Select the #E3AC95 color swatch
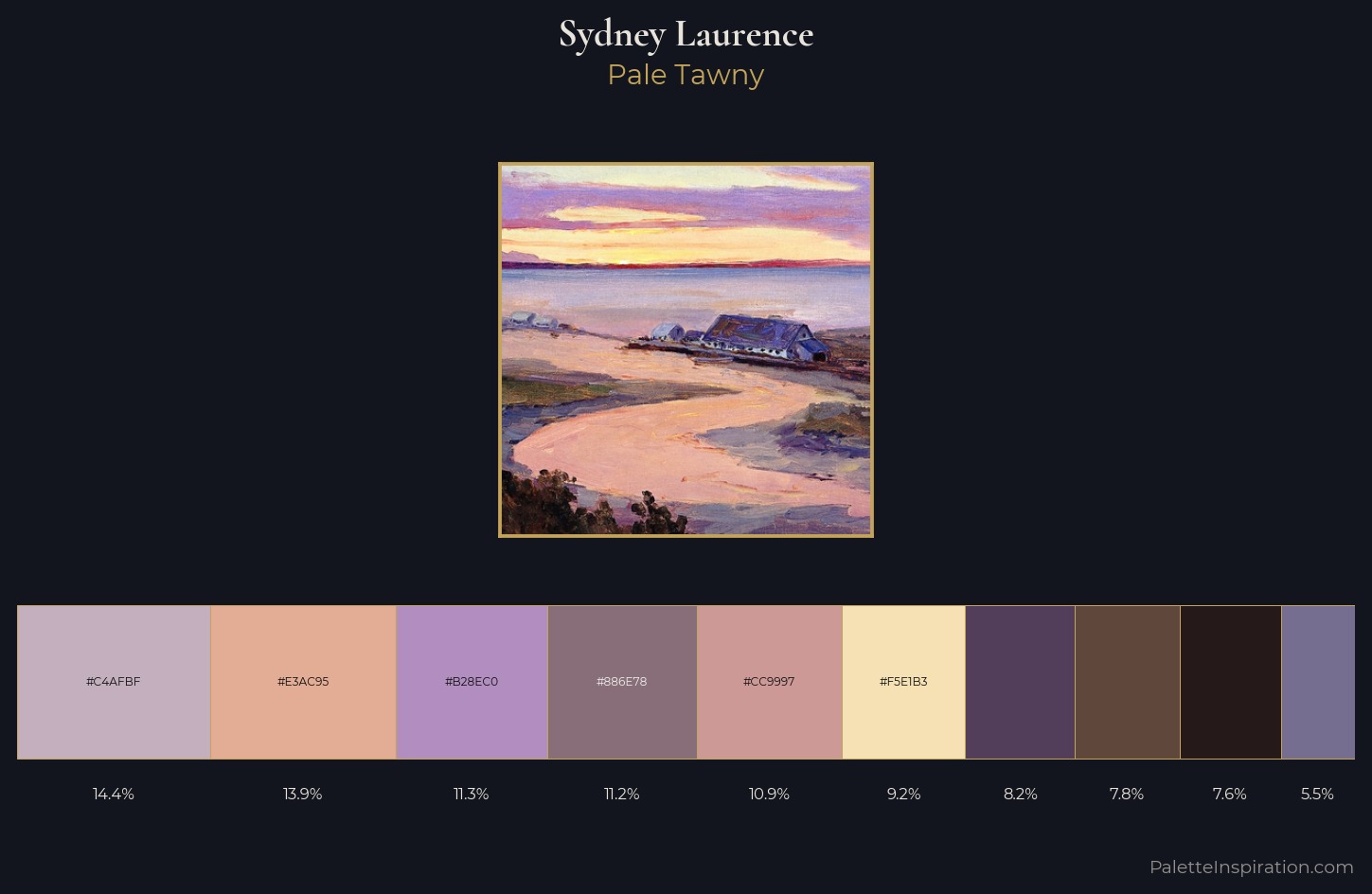Viewport: 1372px width, 894px height. [x=303, y=682]
